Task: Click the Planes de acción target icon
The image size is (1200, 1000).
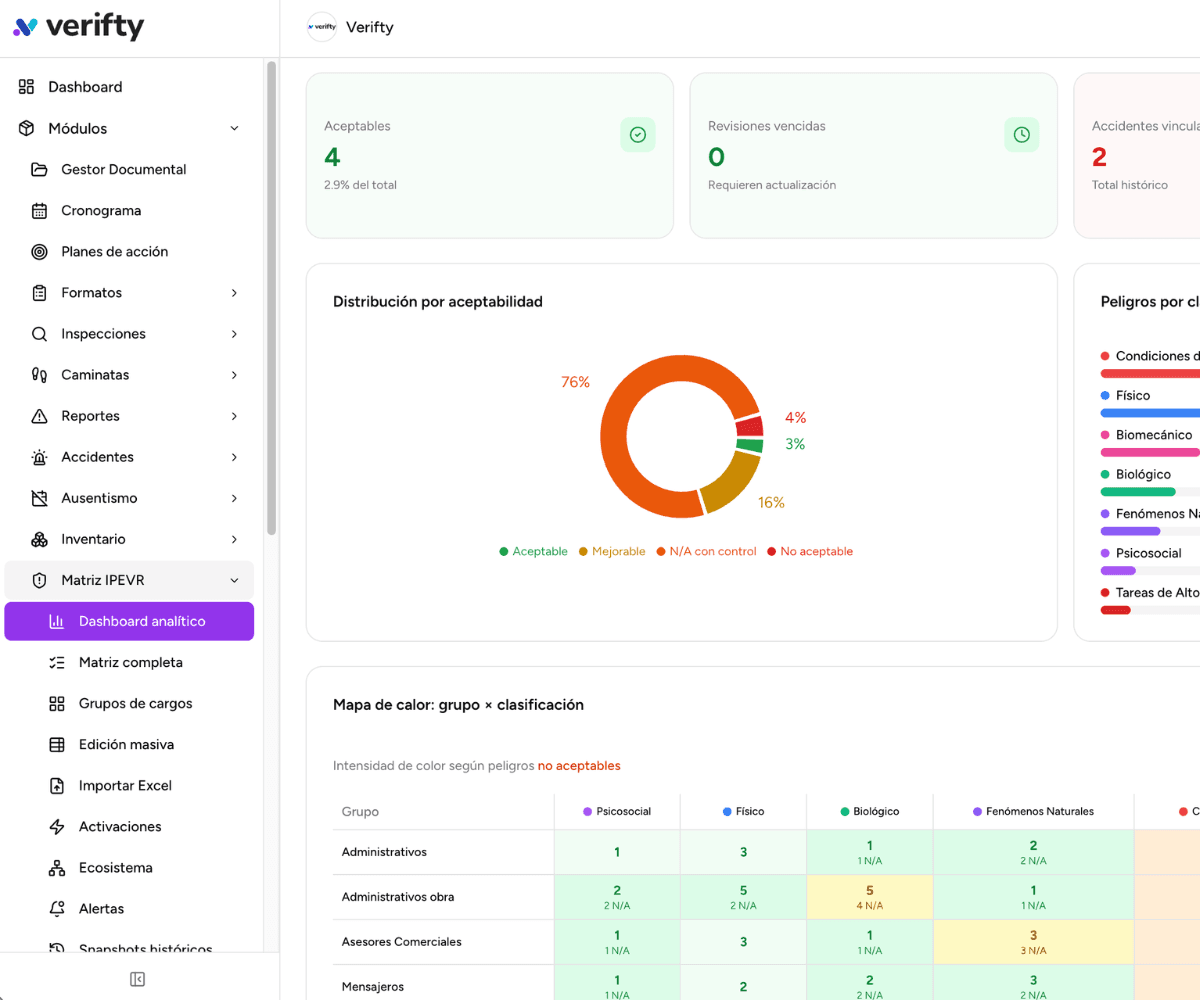Action: [40, 251]
